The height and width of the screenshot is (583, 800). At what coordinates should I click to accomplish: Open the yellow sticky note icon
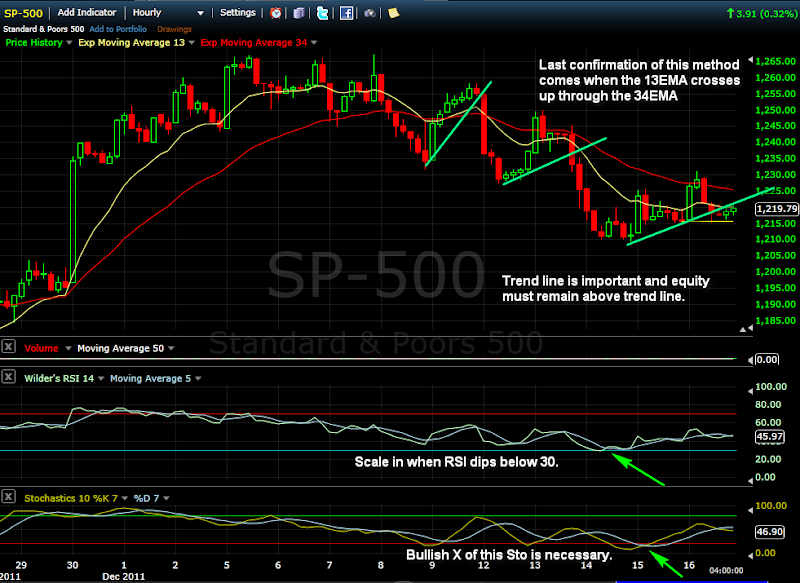click(393, 13)
